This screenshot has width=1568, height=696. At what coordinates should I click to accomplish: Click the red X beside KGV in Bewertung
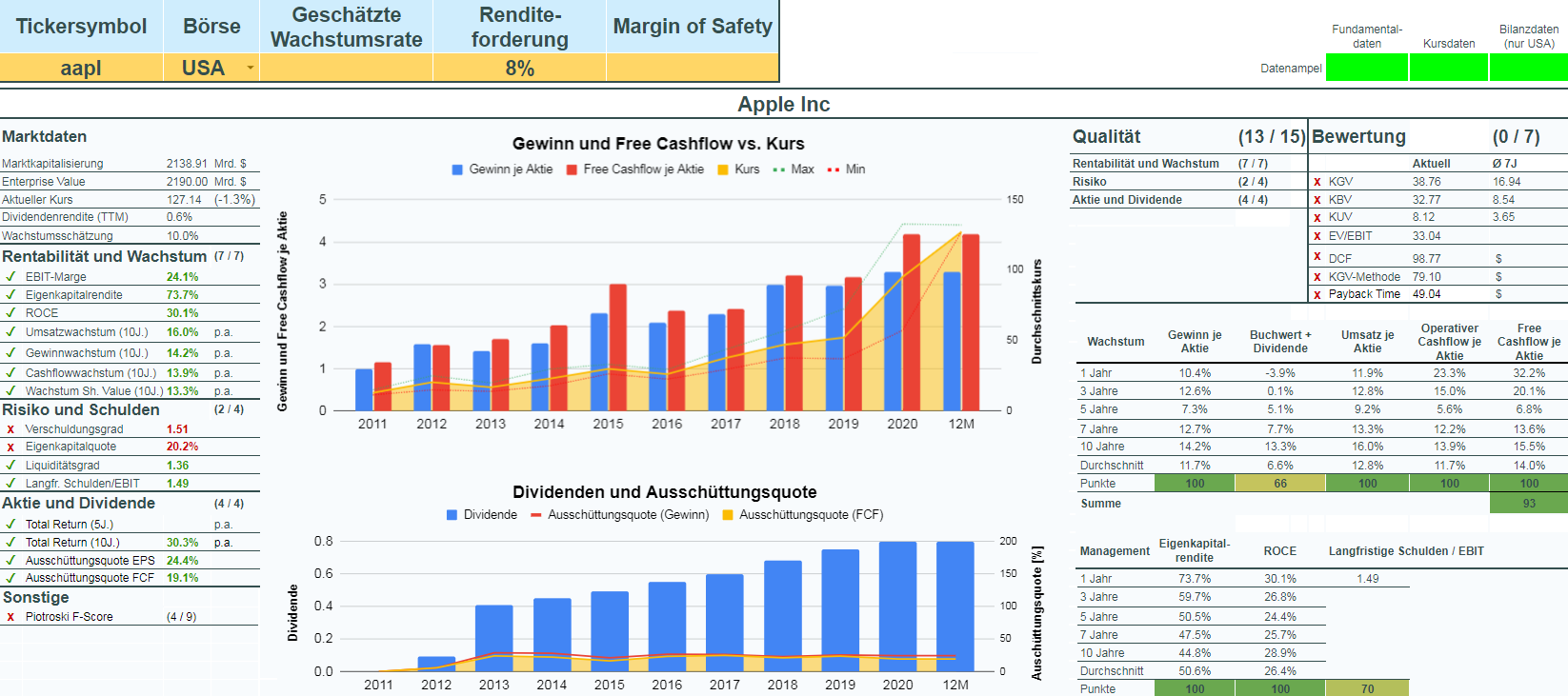[x=1317, y=182]
